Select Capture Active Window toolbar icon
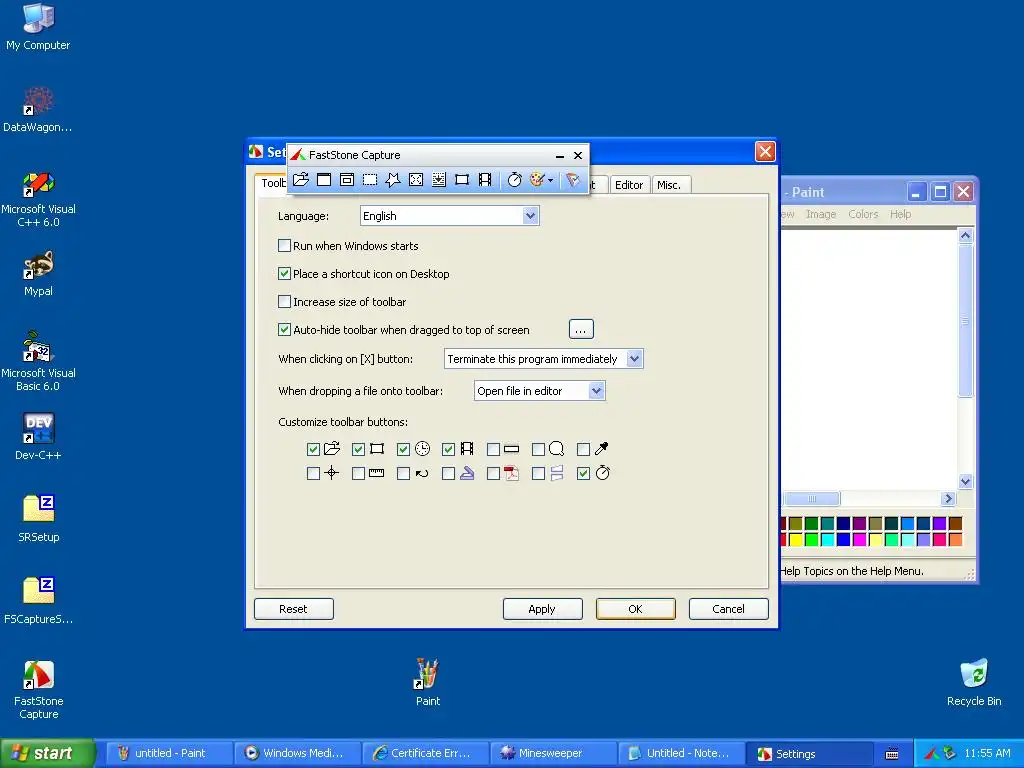Viewport: 1024px width, 768px height. 324,180
